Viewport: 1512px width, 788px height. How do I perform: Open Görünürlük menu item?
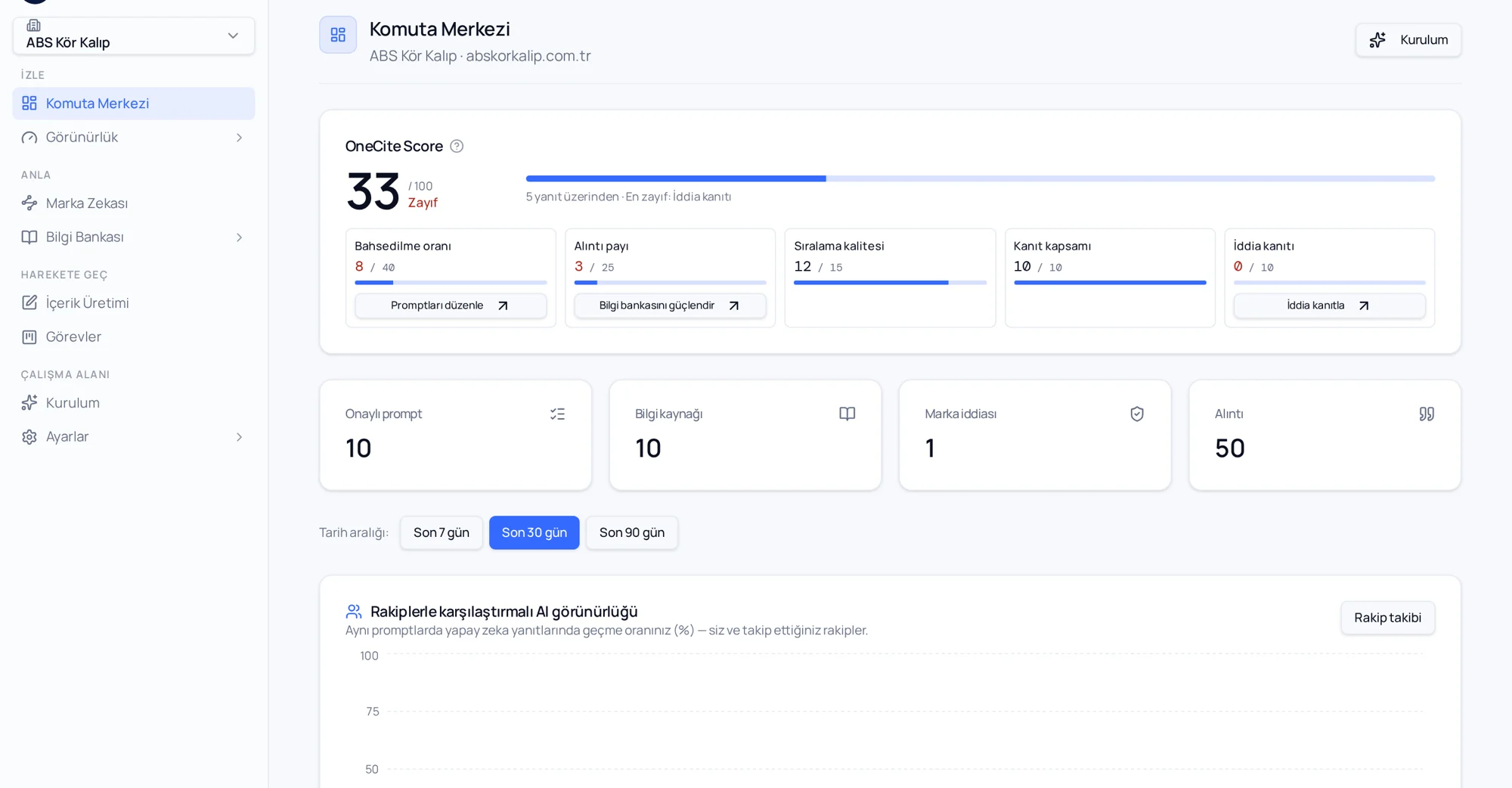tap(134, 137)
